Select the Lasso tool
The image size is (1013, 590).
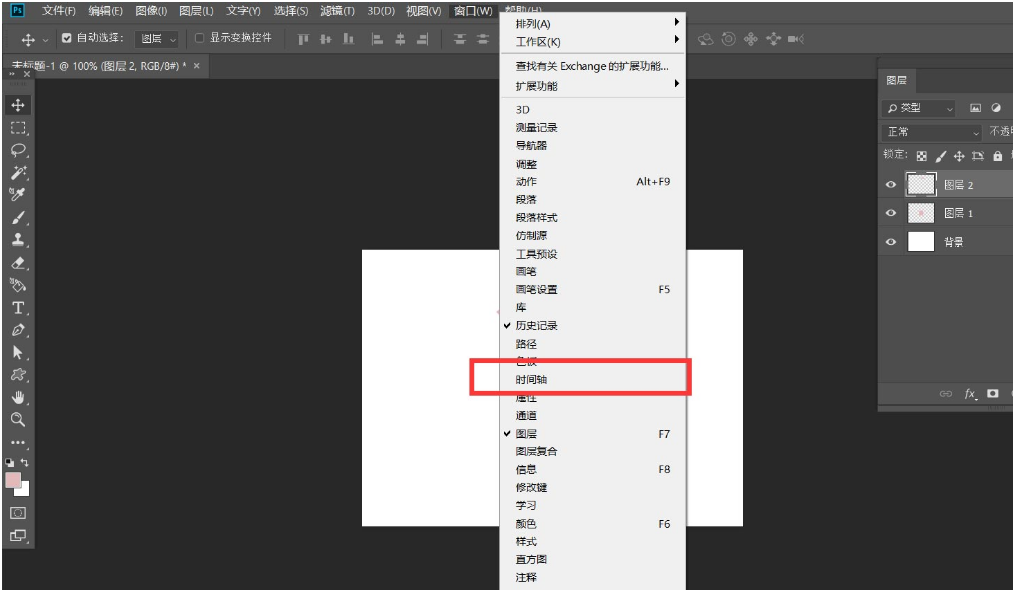(x=18, y=150)
